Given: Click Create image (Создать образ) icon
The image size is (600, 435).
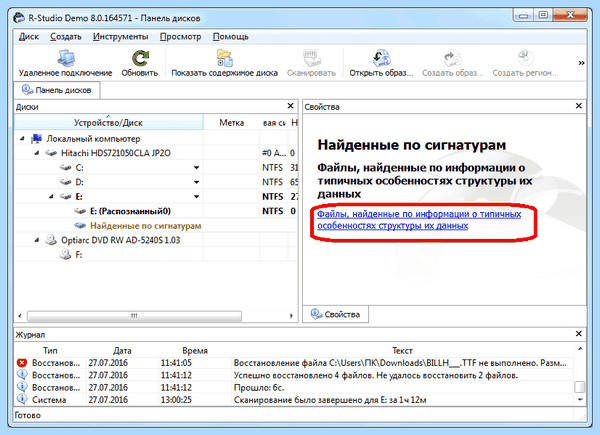Looking at the screenshot, I should pos(453,58).
